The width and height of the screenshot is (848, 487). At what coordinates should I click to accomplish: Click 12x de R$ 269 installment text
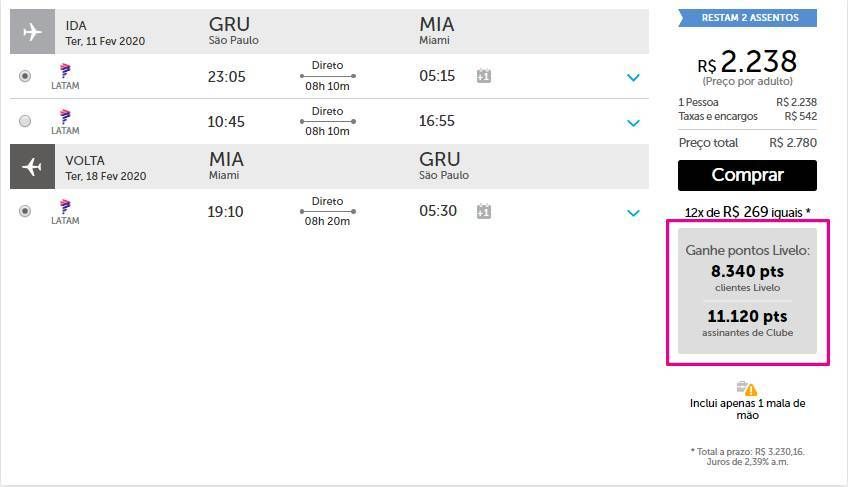click(747, 212)
